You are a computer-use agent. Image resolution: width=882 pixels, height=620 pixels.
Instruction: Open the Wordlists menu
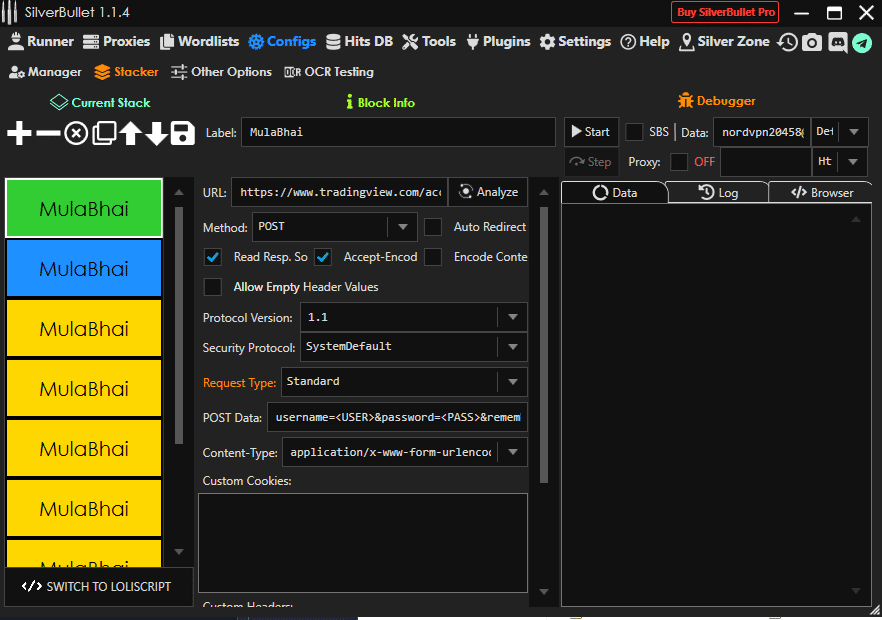[x=199, y=42]
